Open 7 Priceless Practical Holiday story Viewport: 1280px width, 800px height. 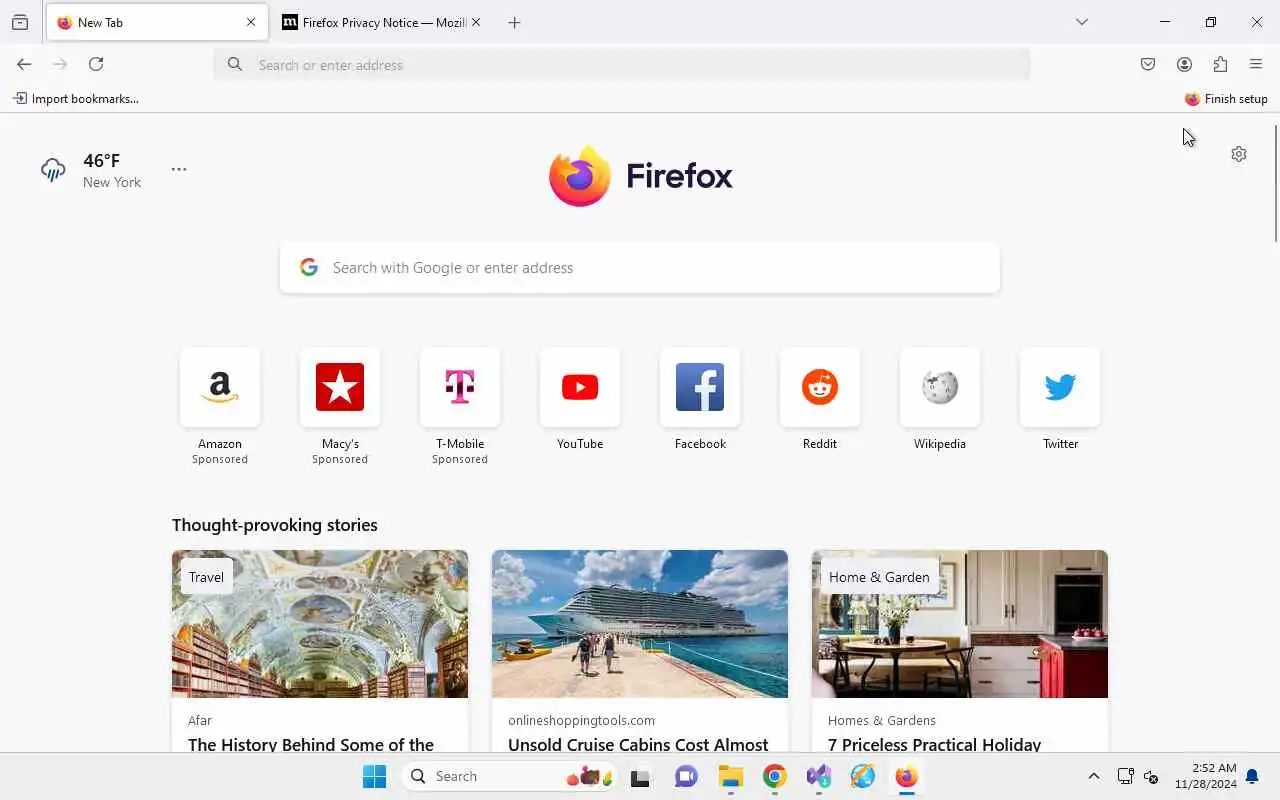coord(935,744)
